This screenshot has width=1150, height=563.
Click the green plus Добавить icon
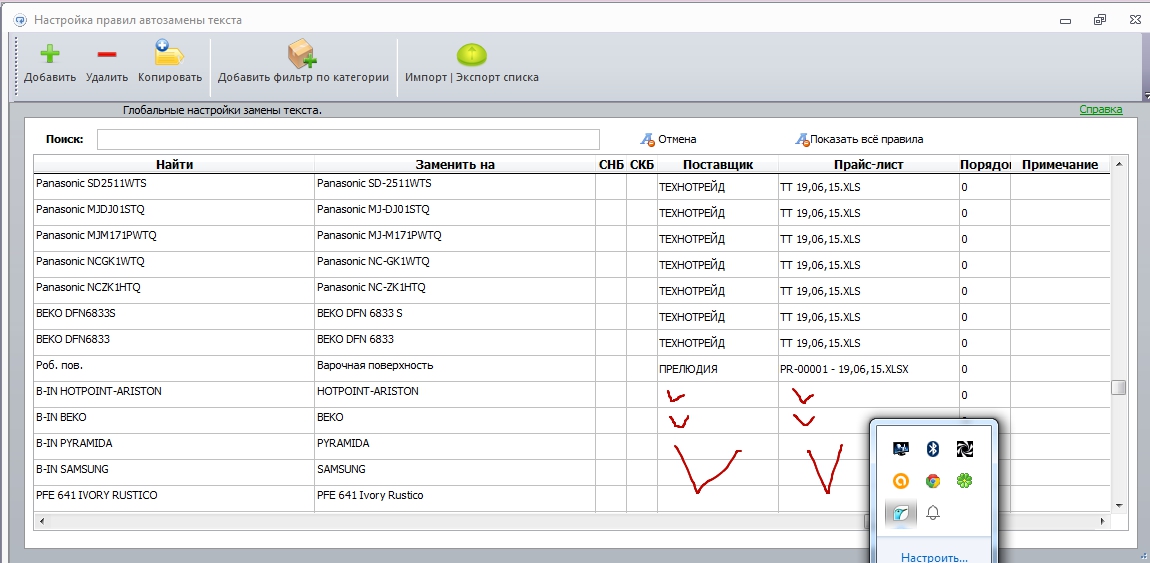coord(49,55)
